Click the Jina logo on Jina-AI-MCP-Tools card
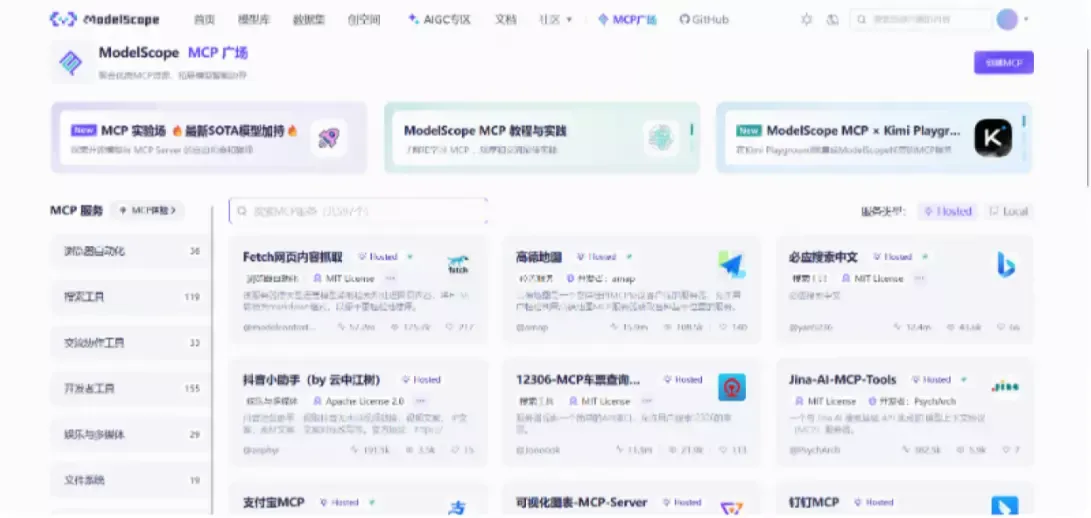This screenshot has height=518, width=1091. coord(1005,386)
